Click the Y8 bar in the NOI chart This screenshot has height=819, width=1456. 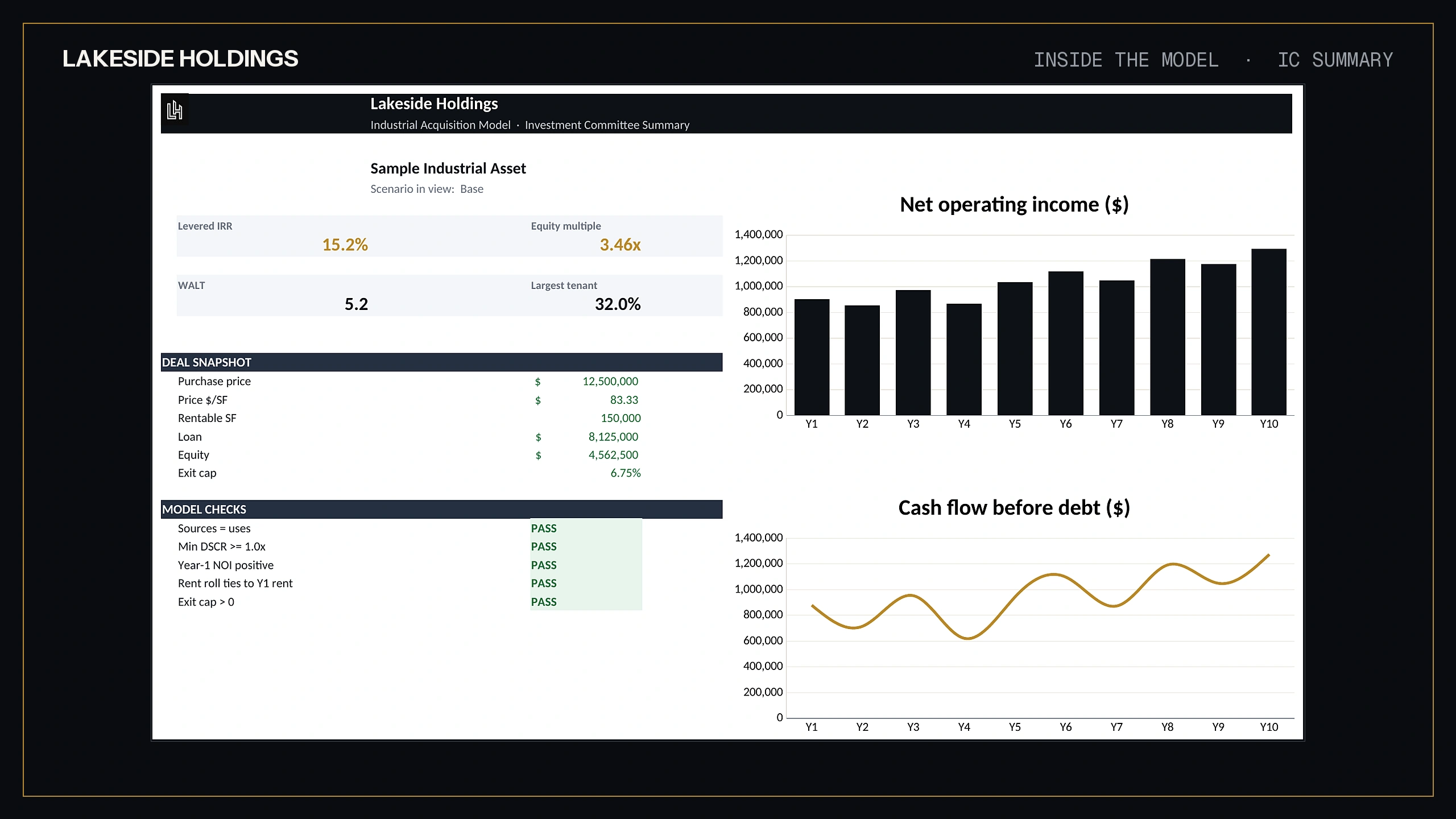tap(1167, 337)
